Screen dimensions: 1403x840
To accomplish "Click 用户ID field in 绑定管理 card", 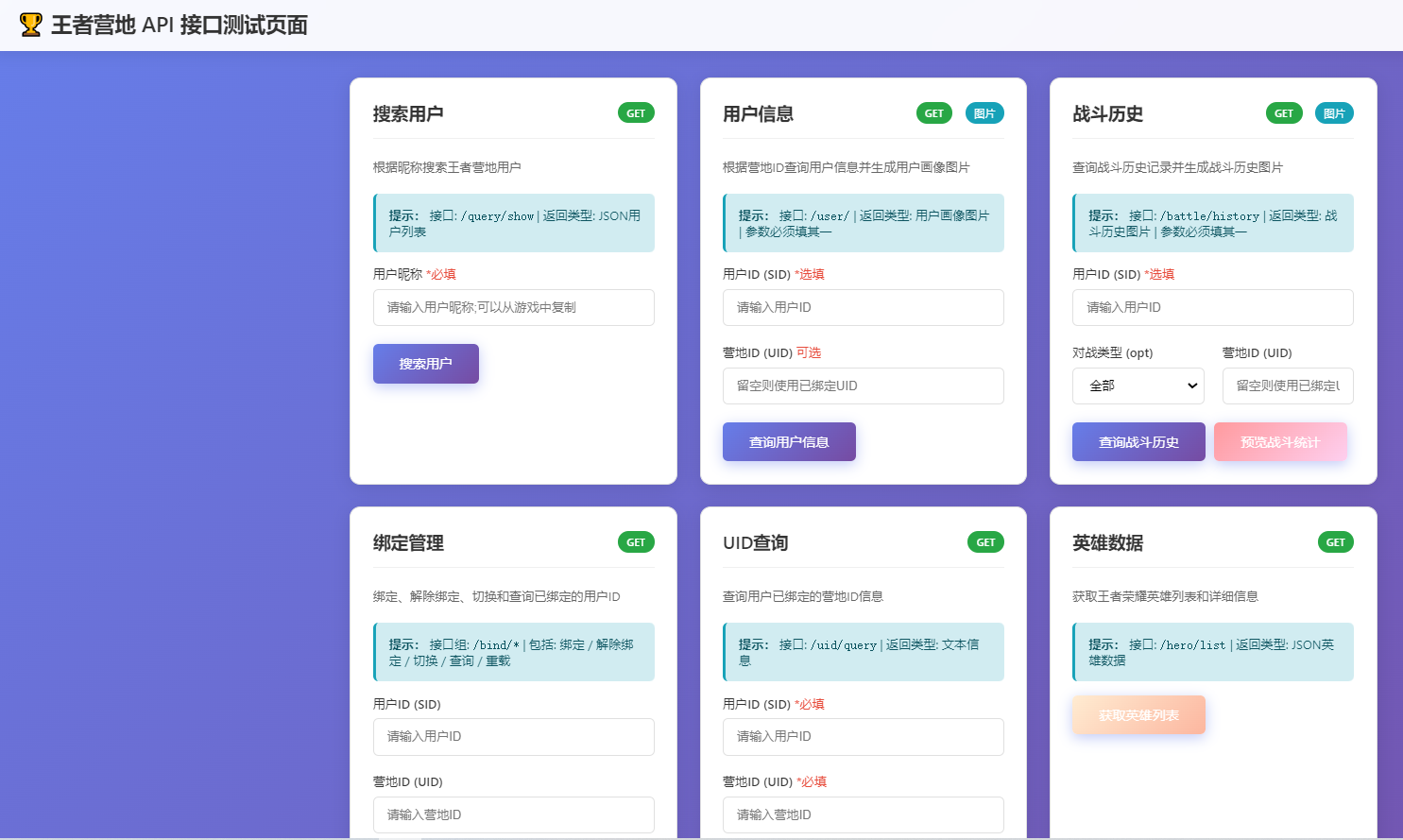I will pyautogui.click(x=513, y=736).
